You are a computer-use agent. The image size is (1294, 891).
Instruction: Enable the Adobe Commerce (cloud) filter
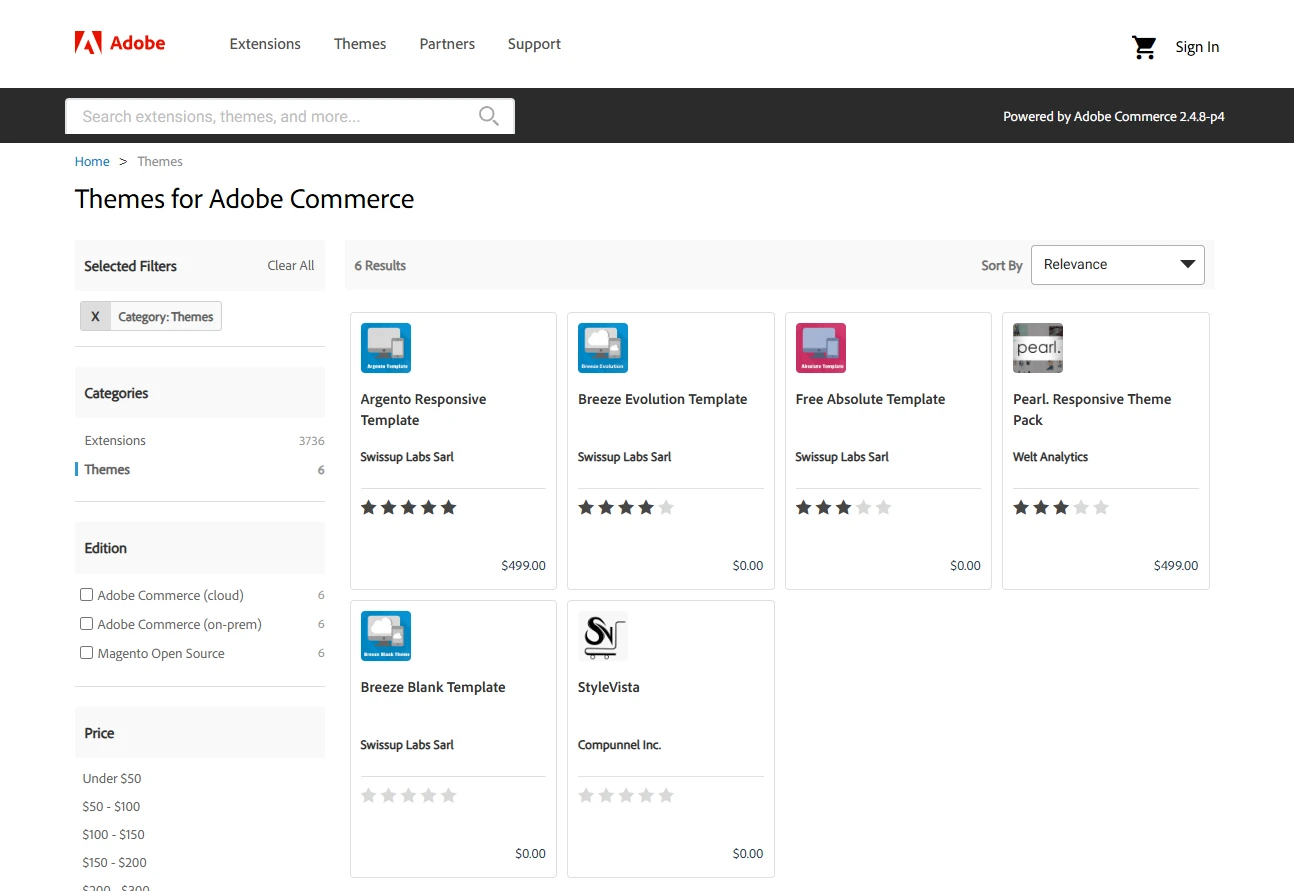tap(86, 594)
